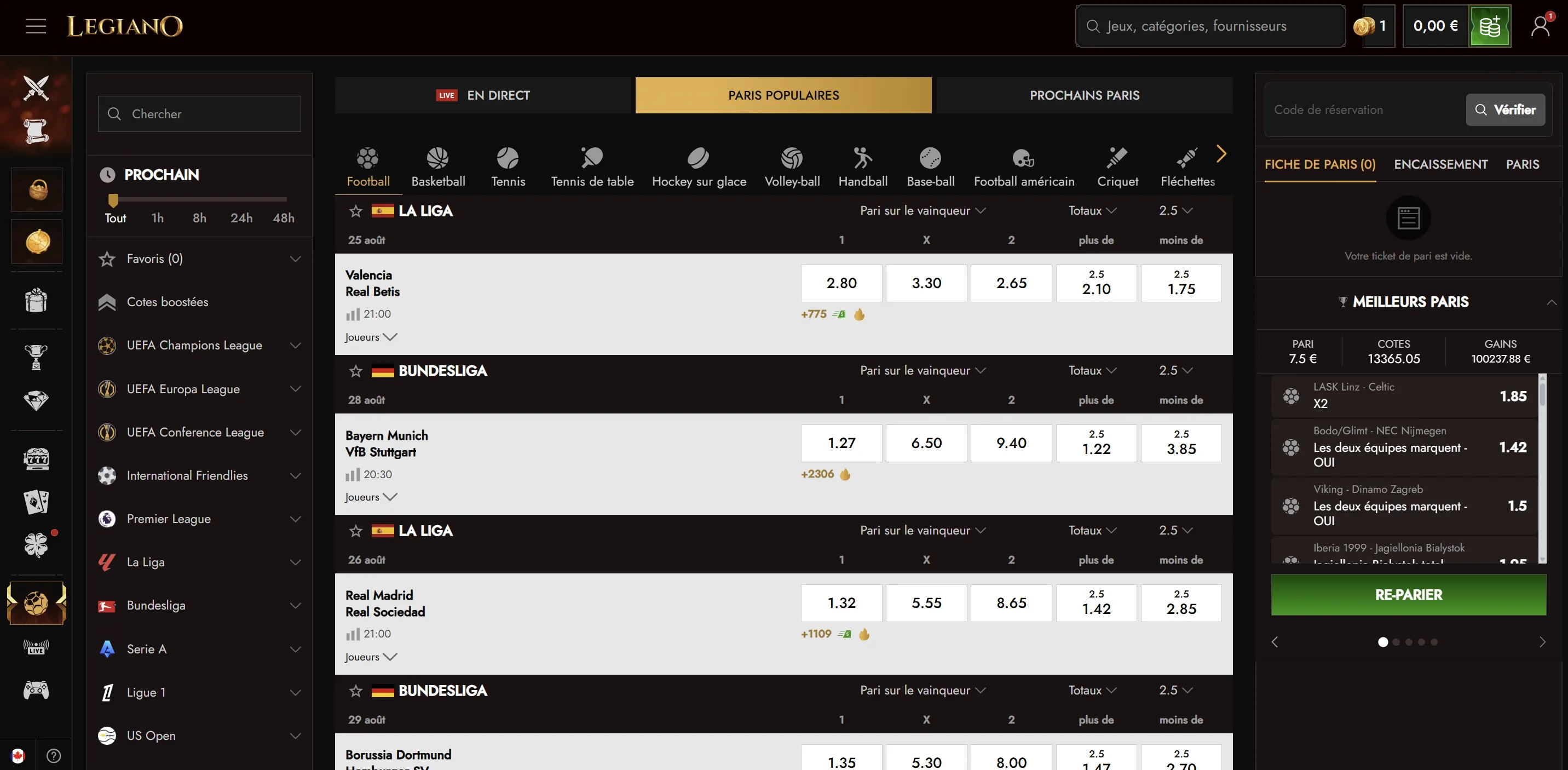Open the hamburger menu

(36, 26)
